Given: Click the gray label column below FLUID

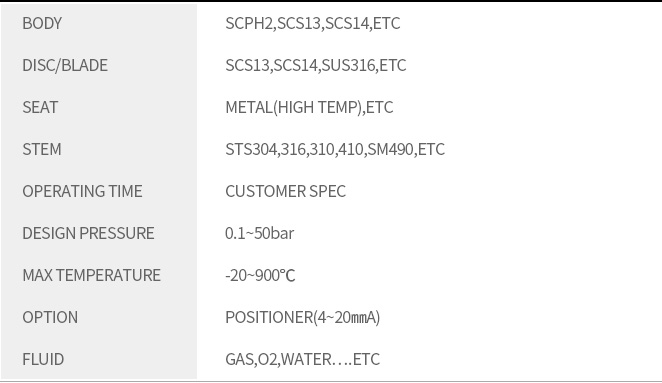Looking at the screenshot, I should tap(99, 375).
